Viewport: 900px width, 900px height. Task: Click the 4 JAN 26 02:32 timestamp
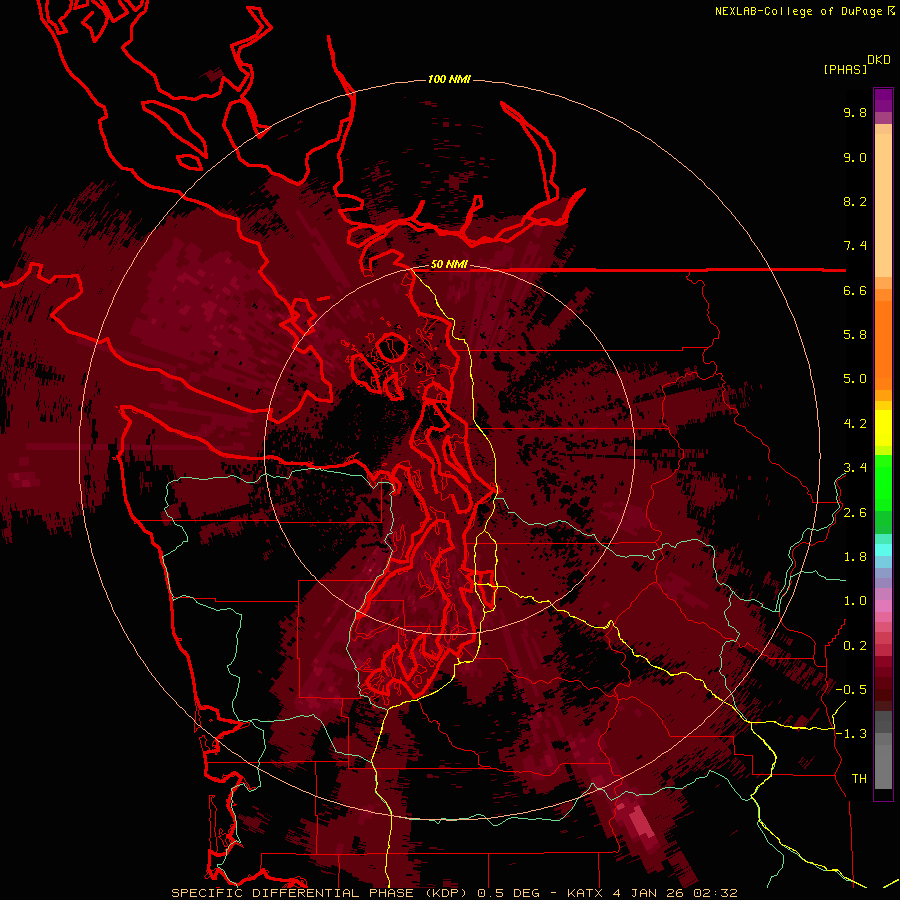[675, 893]
